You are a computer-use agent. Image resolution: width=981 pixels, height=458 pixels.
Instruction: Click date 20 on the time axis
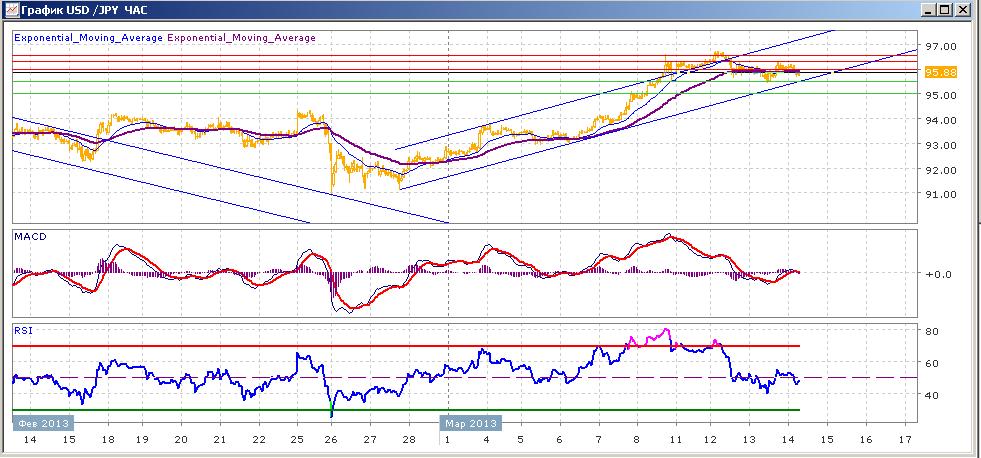[x=181, y=440]
